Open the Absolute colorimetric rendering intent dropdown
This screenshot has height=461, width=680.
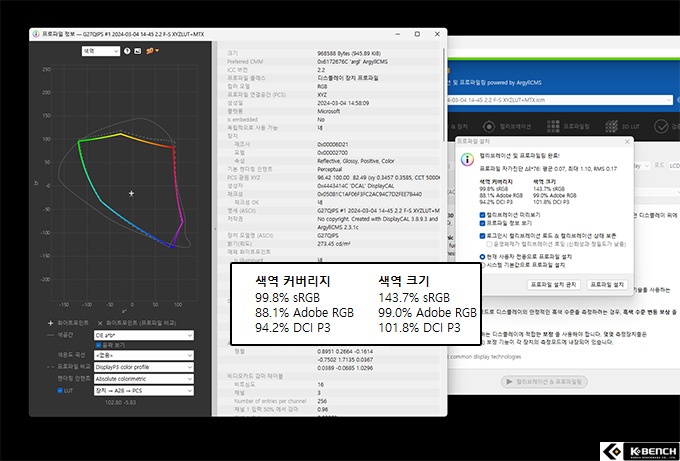144,379
